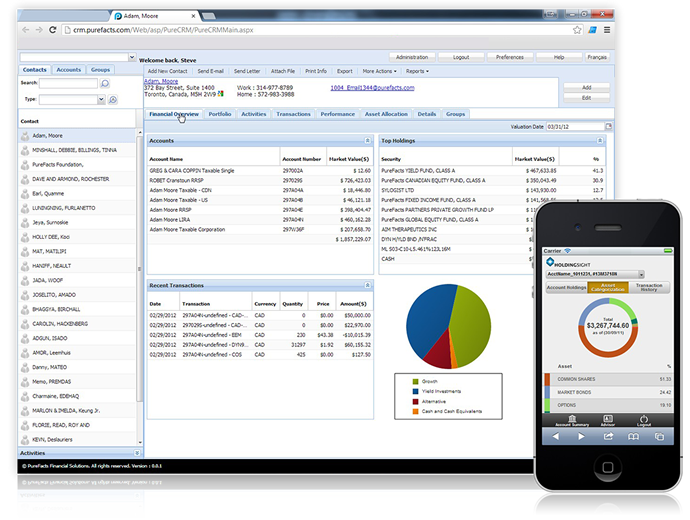Click the Growth green legend swatch
690x520 pixels.
point(415,381)
